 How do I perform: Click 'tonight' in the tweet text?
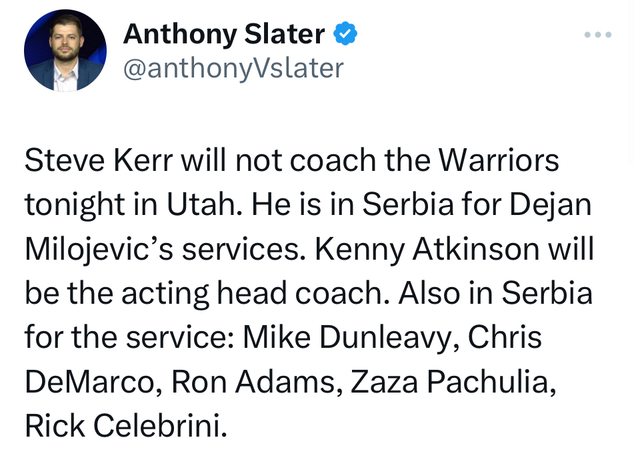pos(75,205)
